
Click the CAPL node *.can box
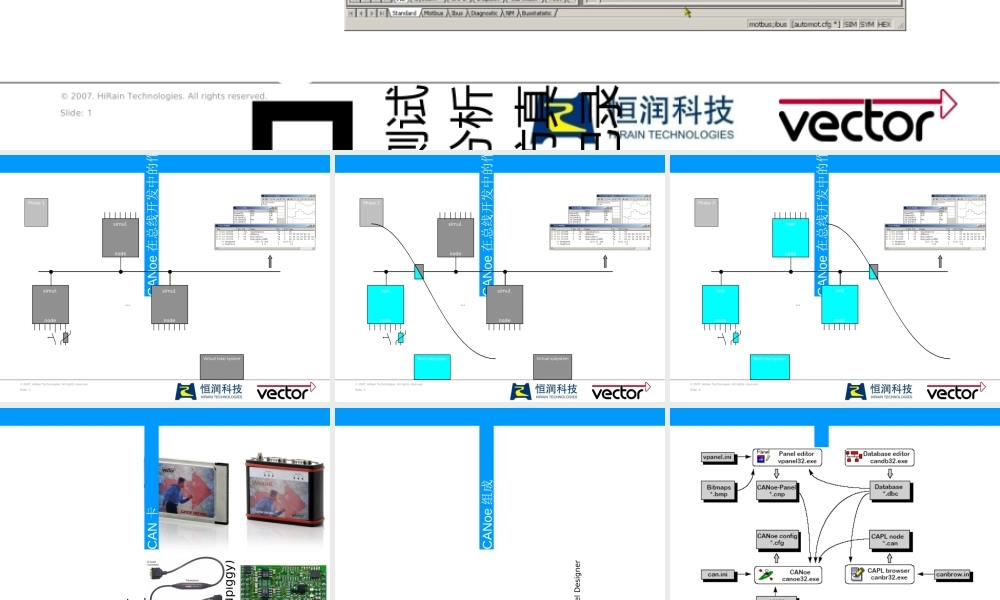pyautogui.click(x=888, y=540)
